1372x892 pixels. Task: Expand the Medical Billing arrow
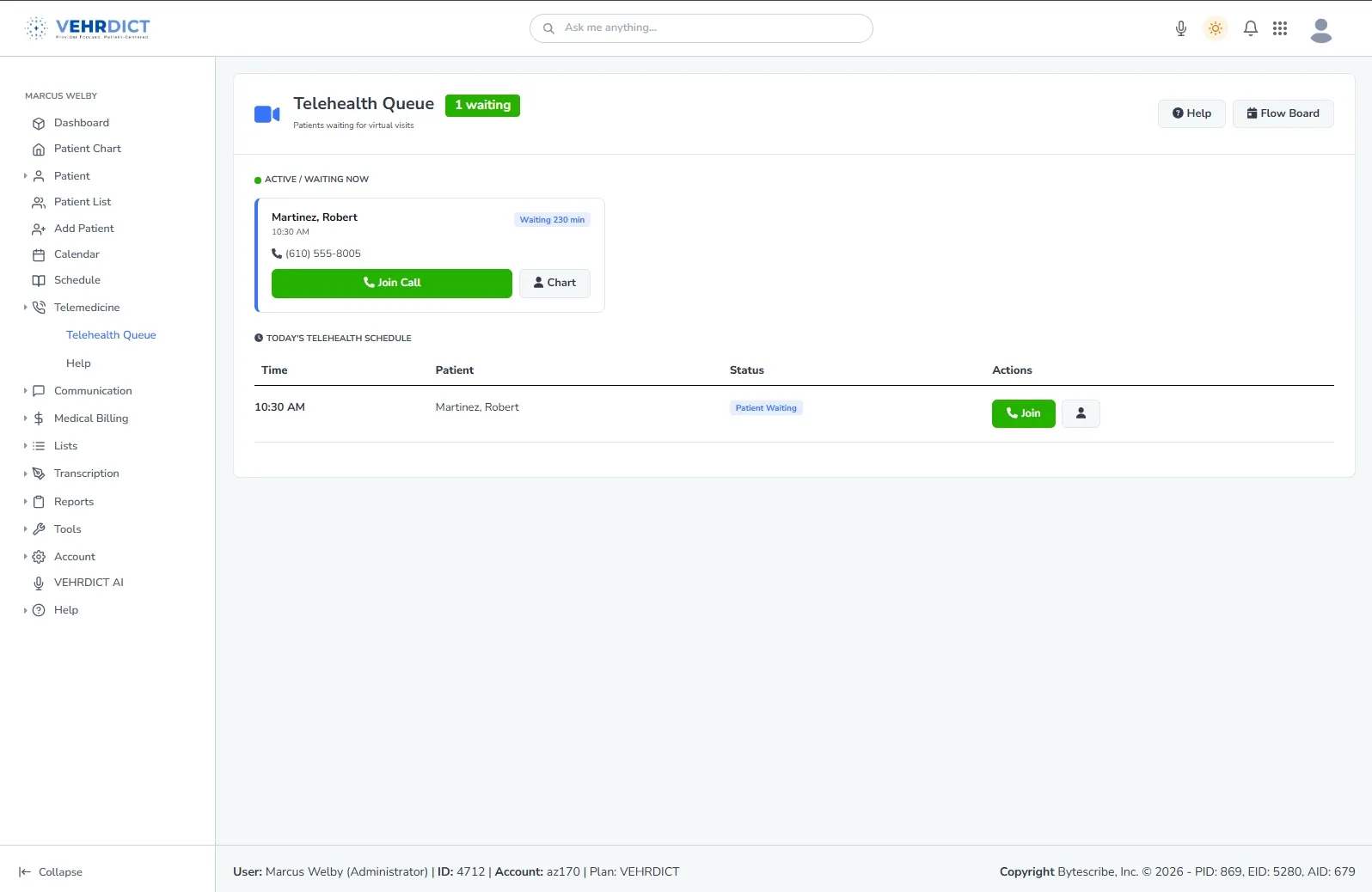pyautogui.click(x=25, y=419)
